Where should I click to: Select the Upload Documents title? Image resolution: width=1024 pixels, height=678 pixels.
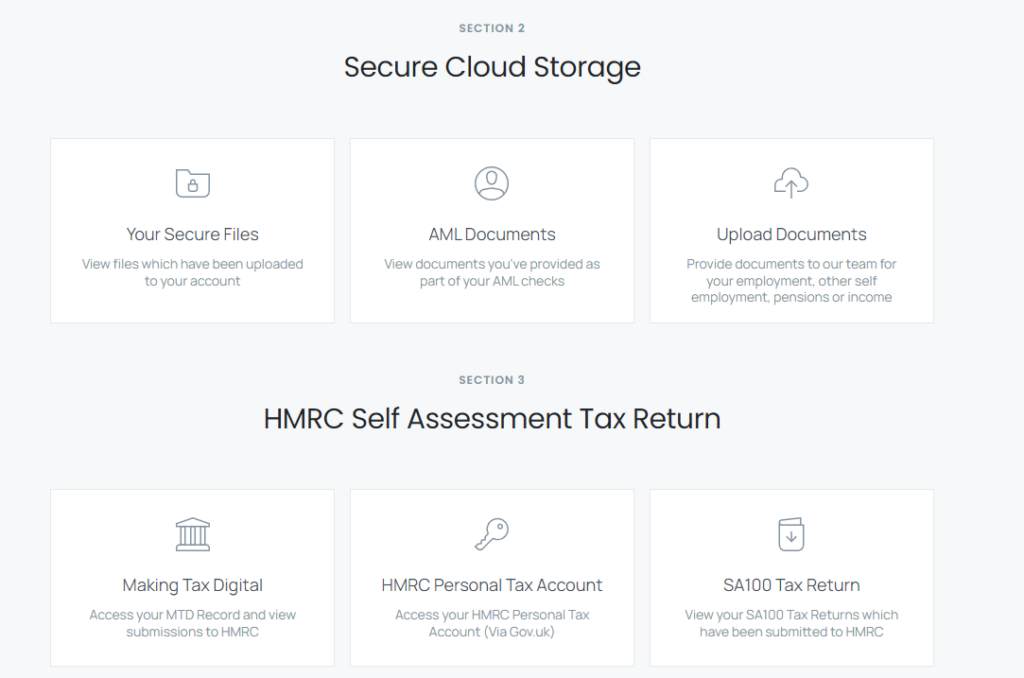pyautogui.click(x=791, y=235)
